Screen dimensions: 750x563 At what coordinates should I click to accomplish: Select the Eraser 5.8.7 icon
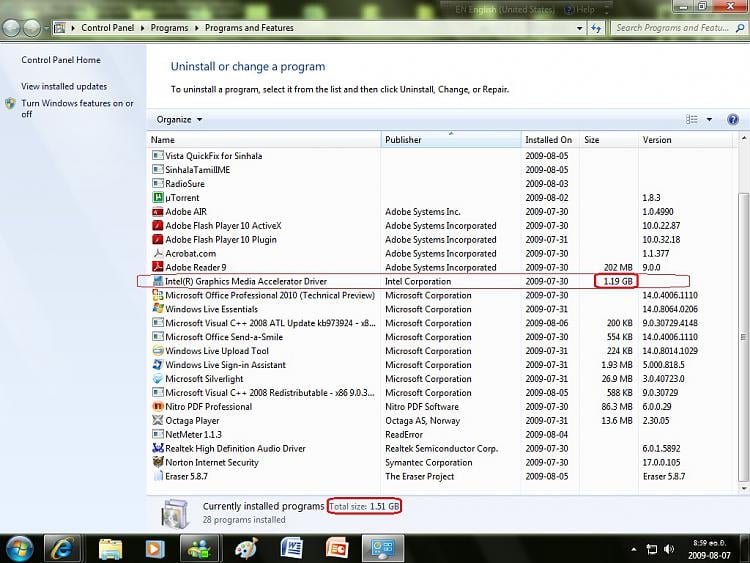pos(157,476)
